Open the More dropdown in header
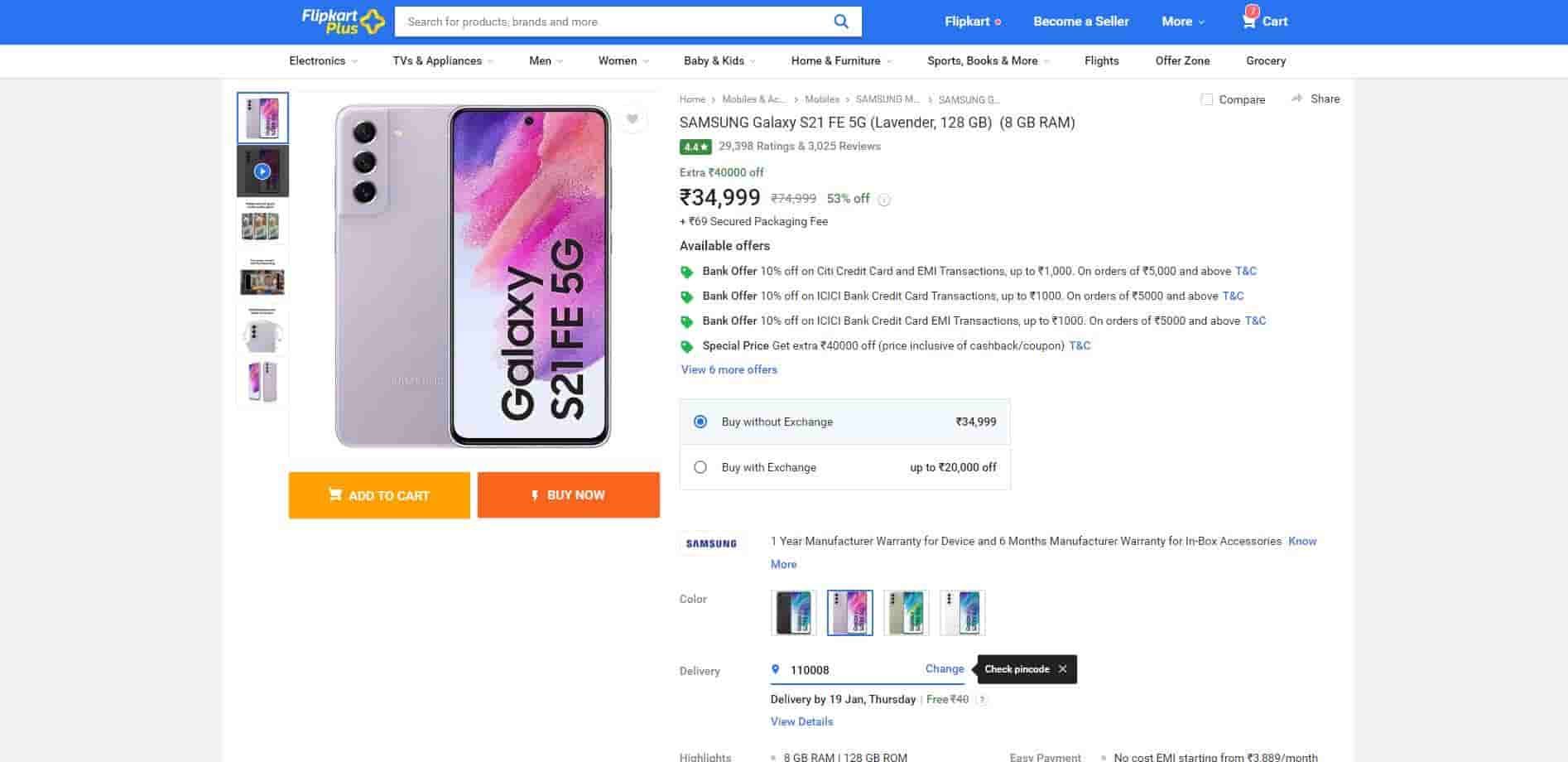This screenshot has height=762, width=1568. point(1183,22)
